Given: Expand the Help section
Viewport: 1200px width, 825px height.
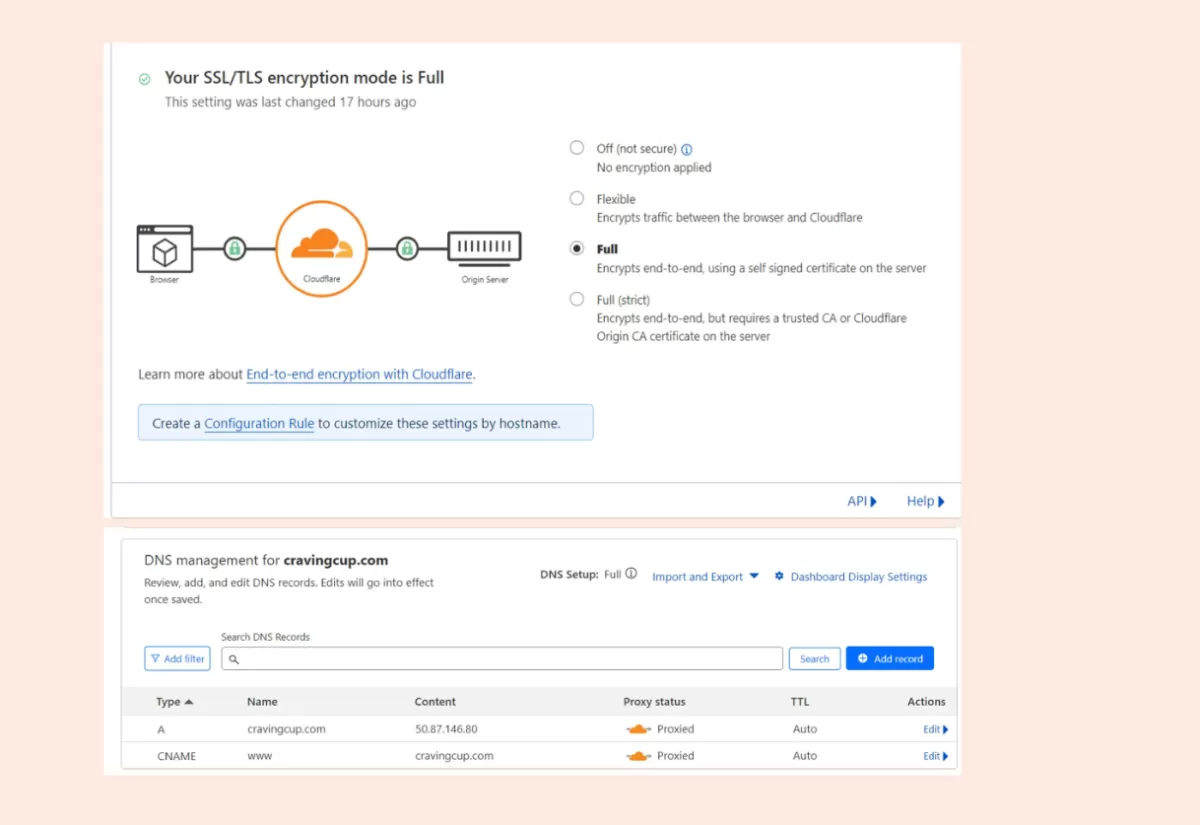Looking at the screenshot, I should [x=925, y=501].
